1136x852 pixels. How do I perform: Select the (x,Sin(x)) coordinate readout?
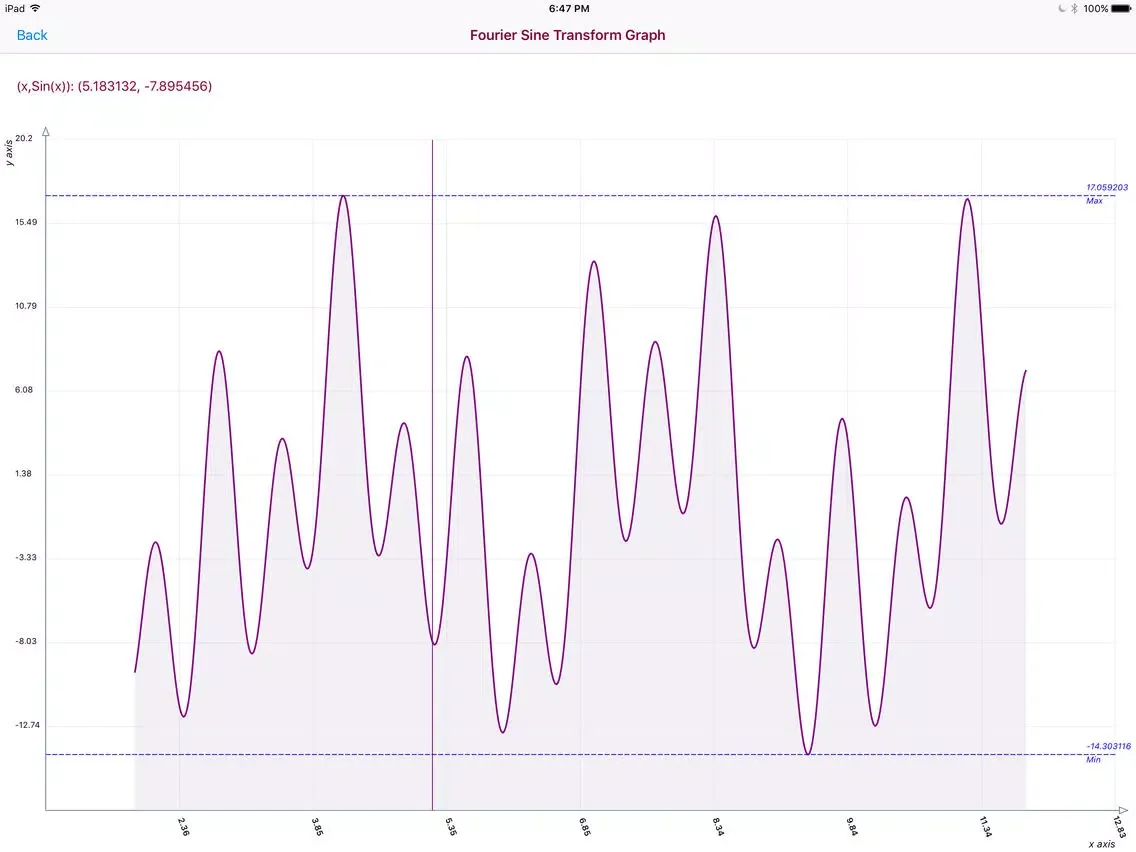click(x=114, y=86)
